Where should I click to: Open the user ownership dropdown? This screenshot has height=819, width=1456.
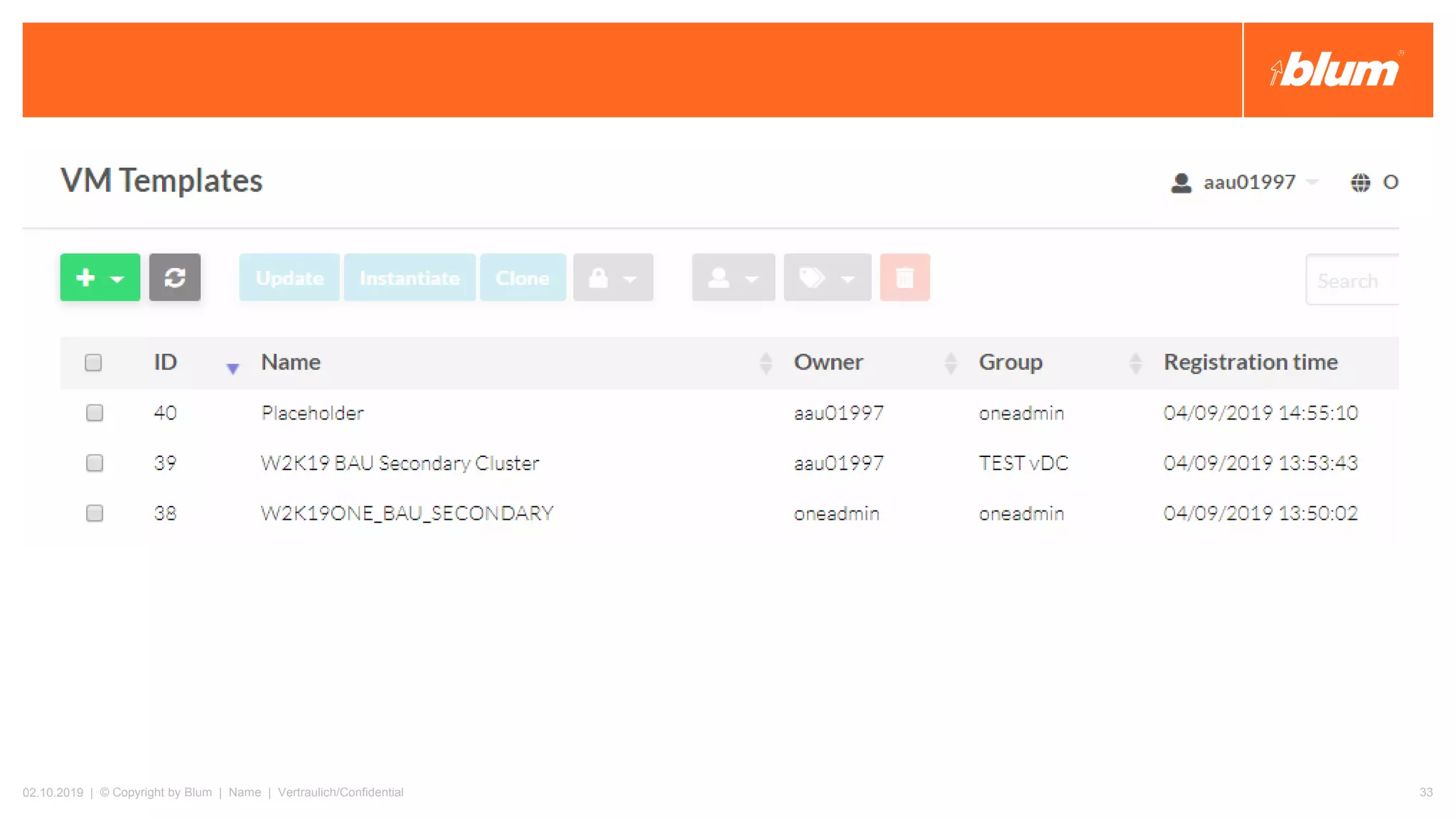click(733, 277)
